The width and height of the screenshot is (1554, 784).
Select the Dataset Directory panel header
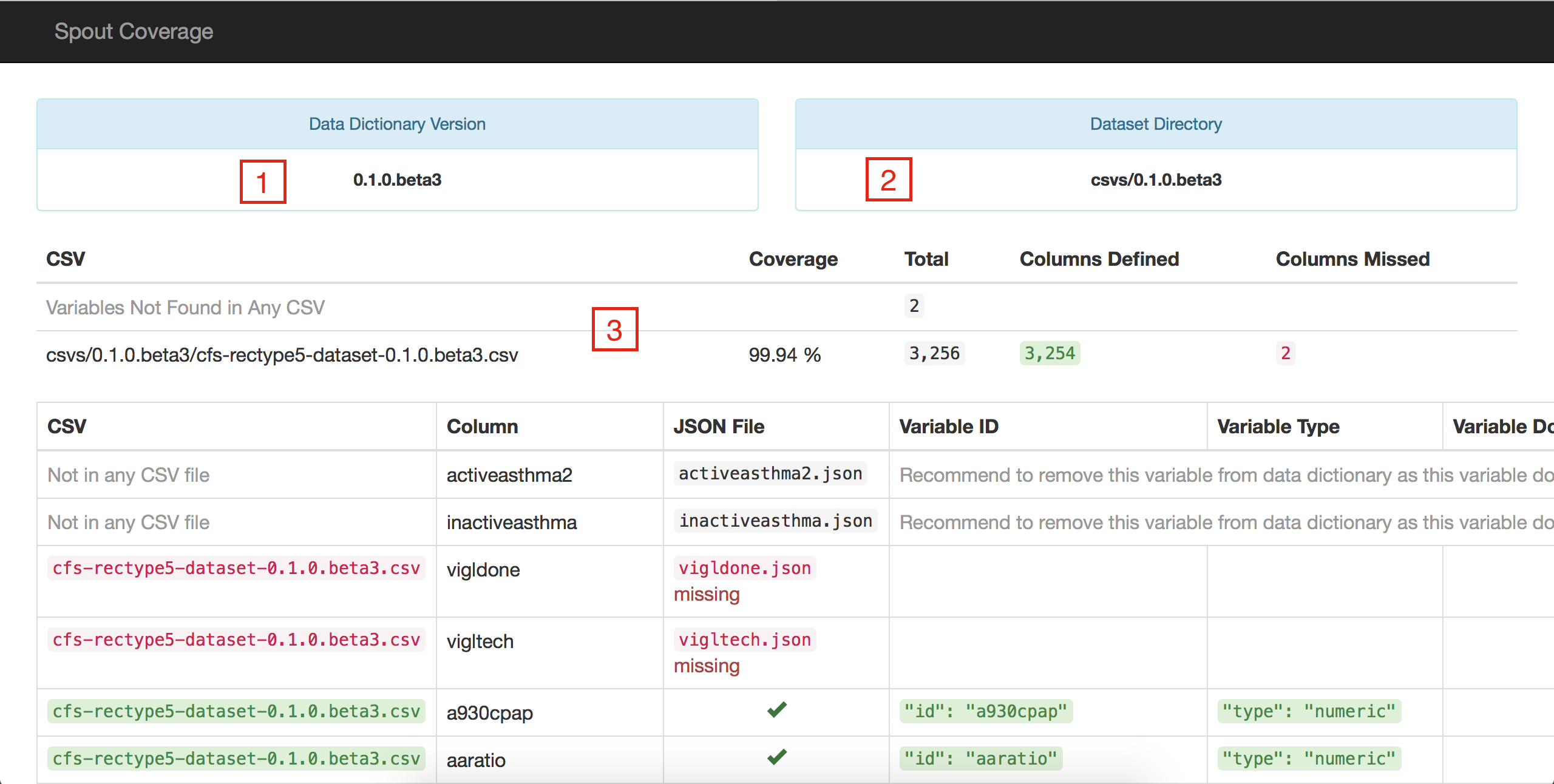click(1156, 124)
